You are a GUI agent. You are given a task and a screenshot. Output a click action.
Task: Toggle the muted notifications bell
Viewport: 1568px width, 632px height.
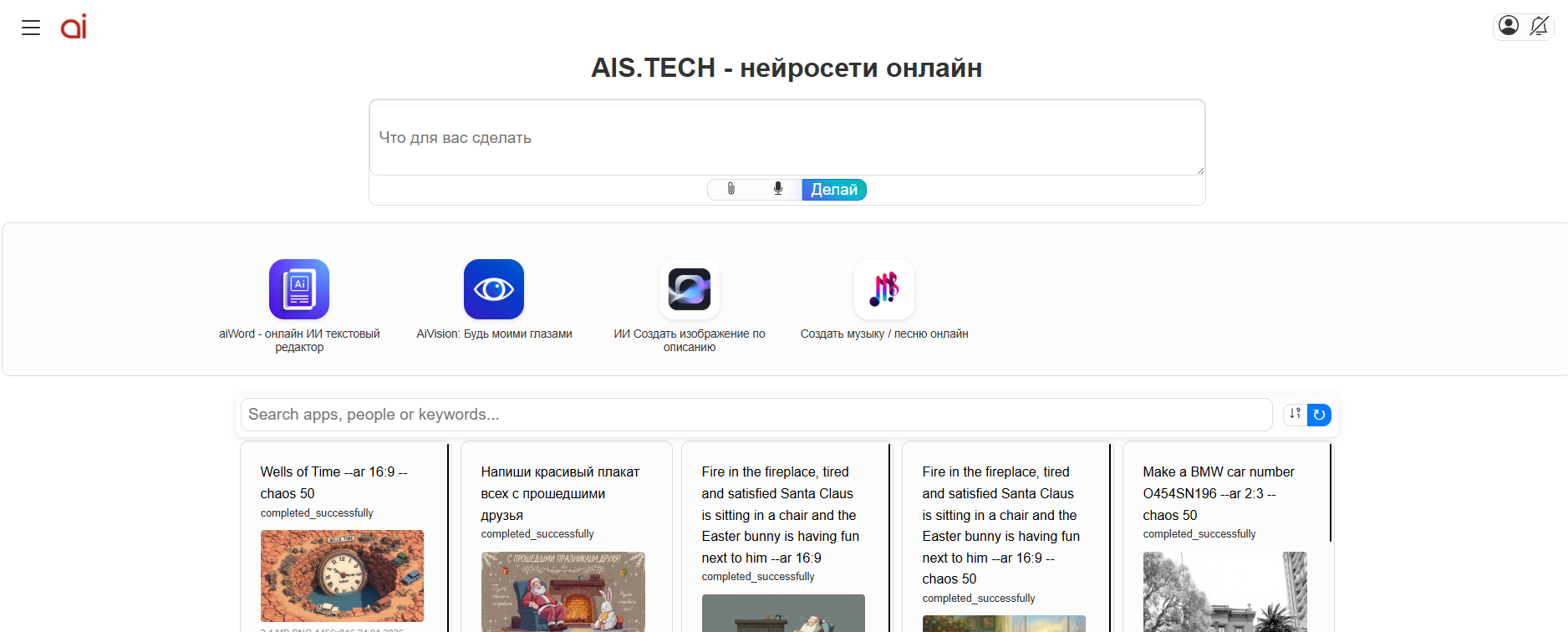[1539, 26]
